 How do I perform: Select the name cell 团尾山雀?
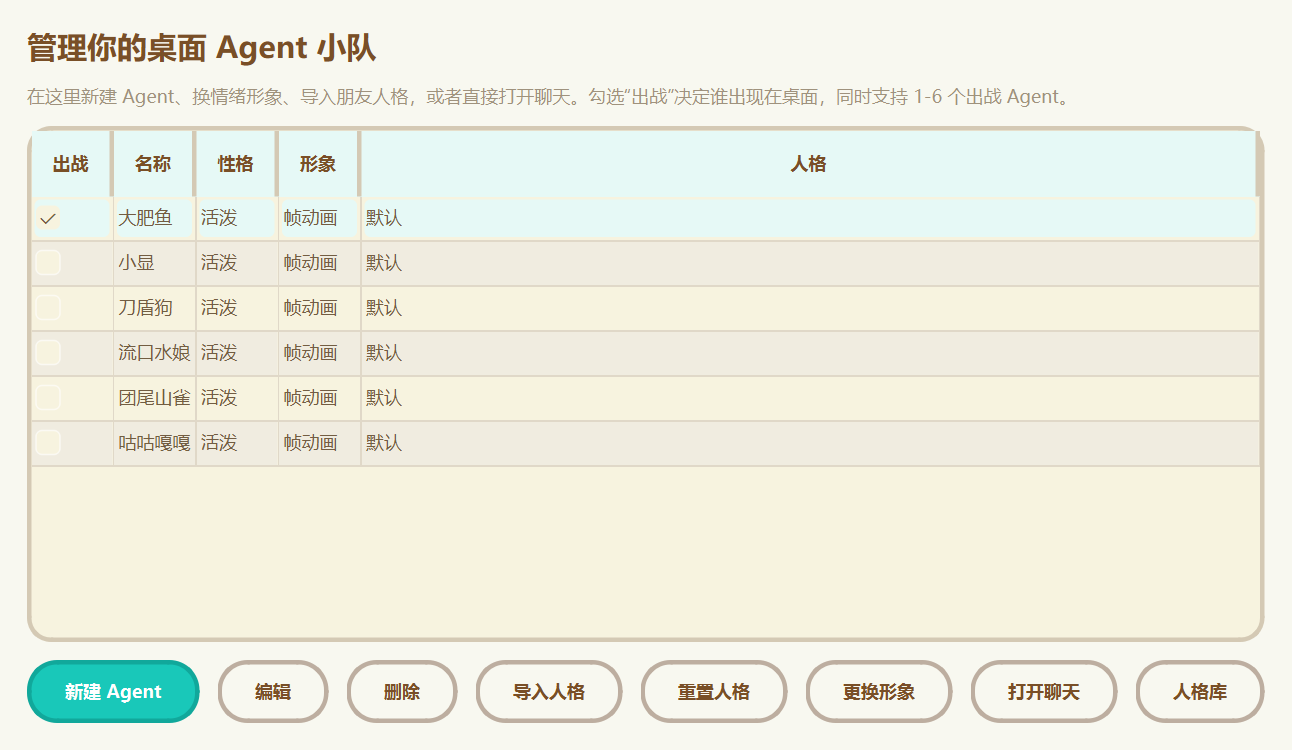154,398
